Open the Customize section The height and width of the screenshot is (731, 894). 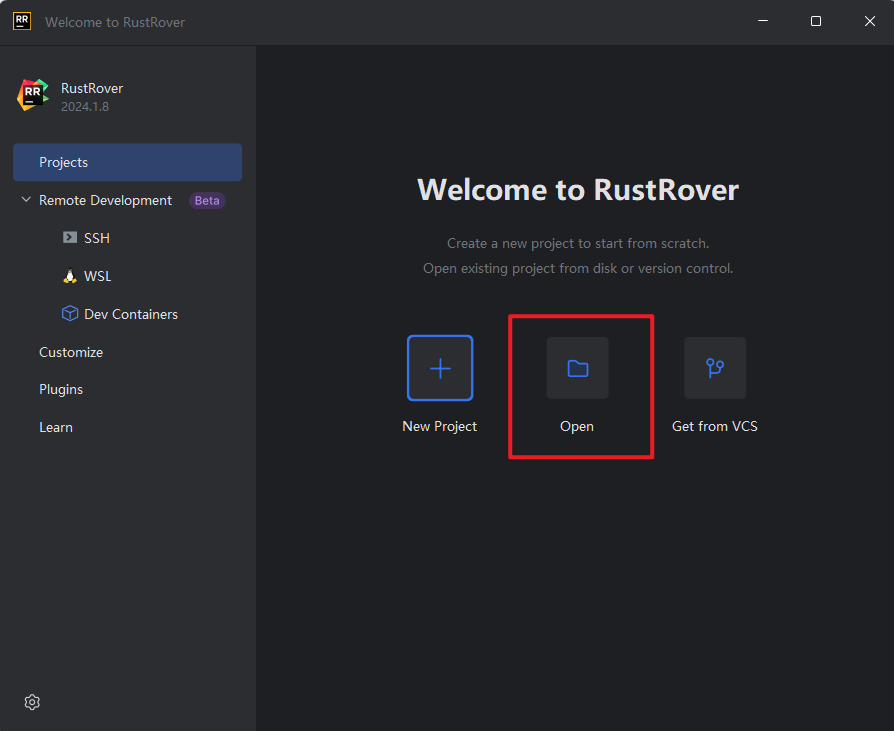pyautogui.click(x=71, y=352)
